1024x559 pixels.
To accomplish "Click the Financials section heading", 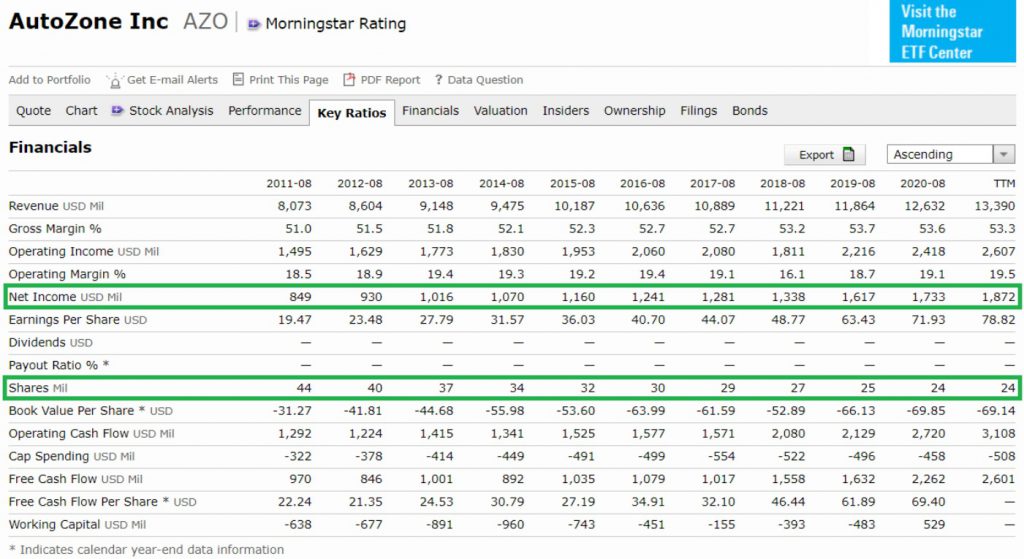I will click(50, 148).
